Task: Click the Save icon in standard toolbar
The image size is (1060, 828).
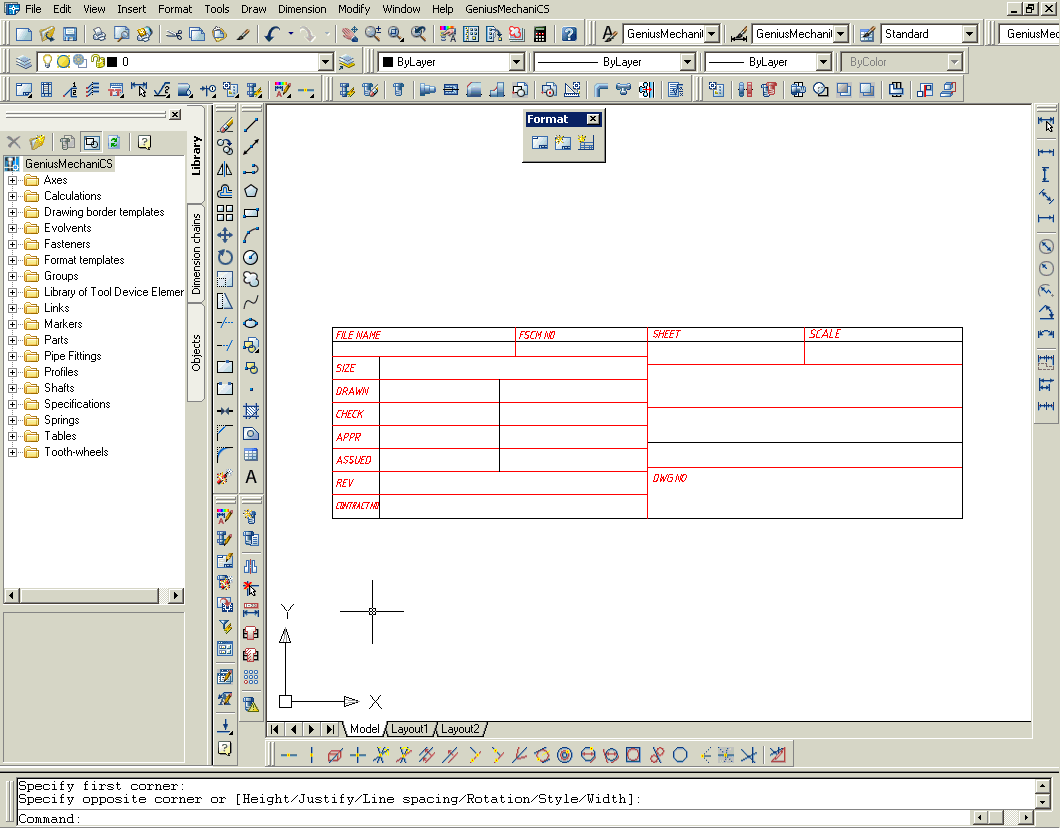Action: tap(70, 34)
